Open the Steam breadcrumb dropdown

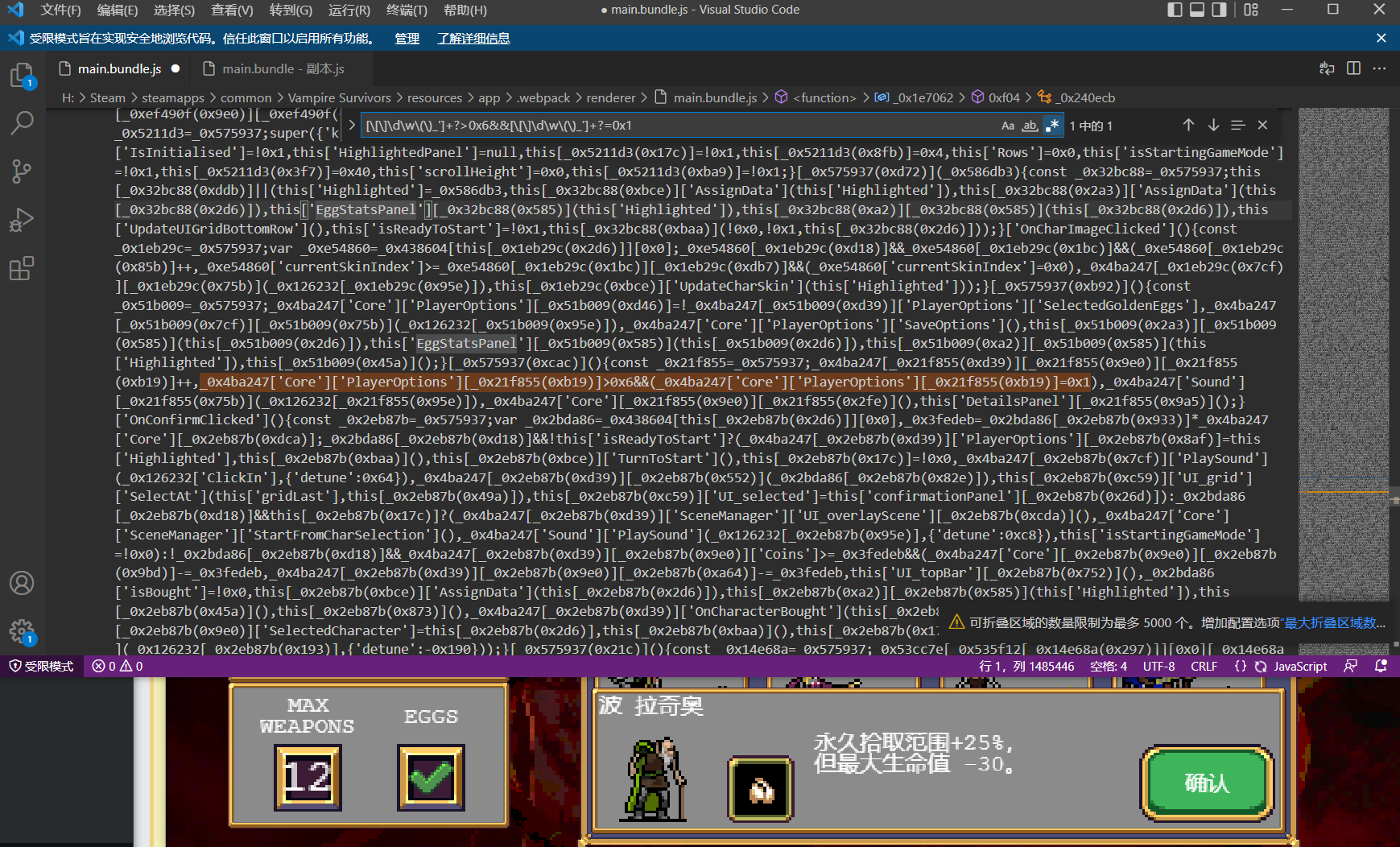pyautogui.click(x=108, y=97)
